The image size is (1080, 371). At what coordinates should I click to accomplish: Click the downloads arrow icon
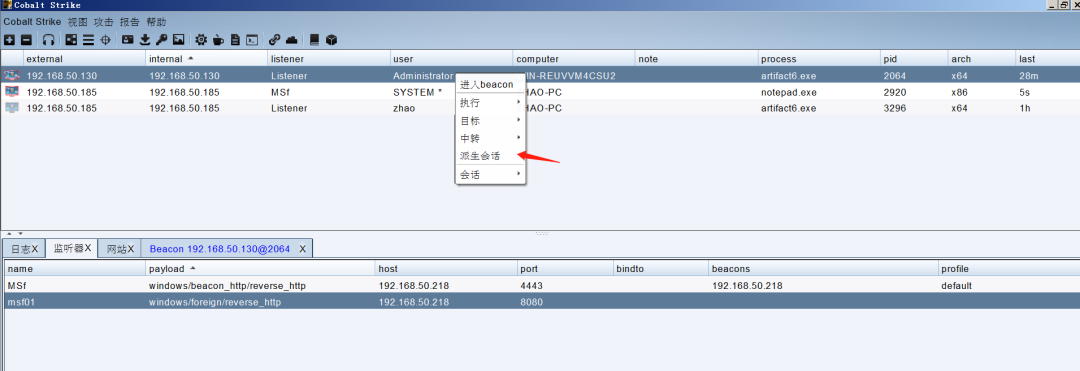(x=145, y=40)
